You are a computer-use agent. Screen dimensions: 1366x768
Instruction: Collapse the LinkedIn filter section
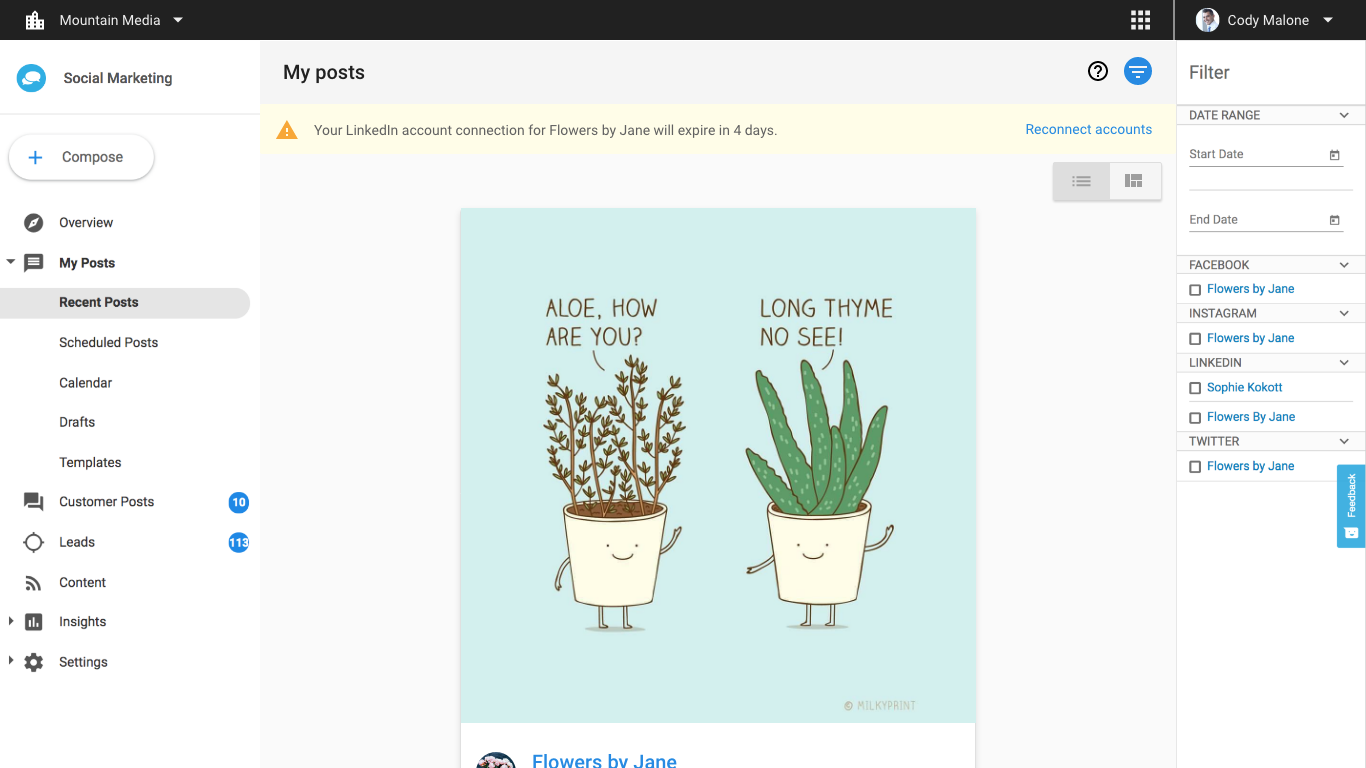1344,362
